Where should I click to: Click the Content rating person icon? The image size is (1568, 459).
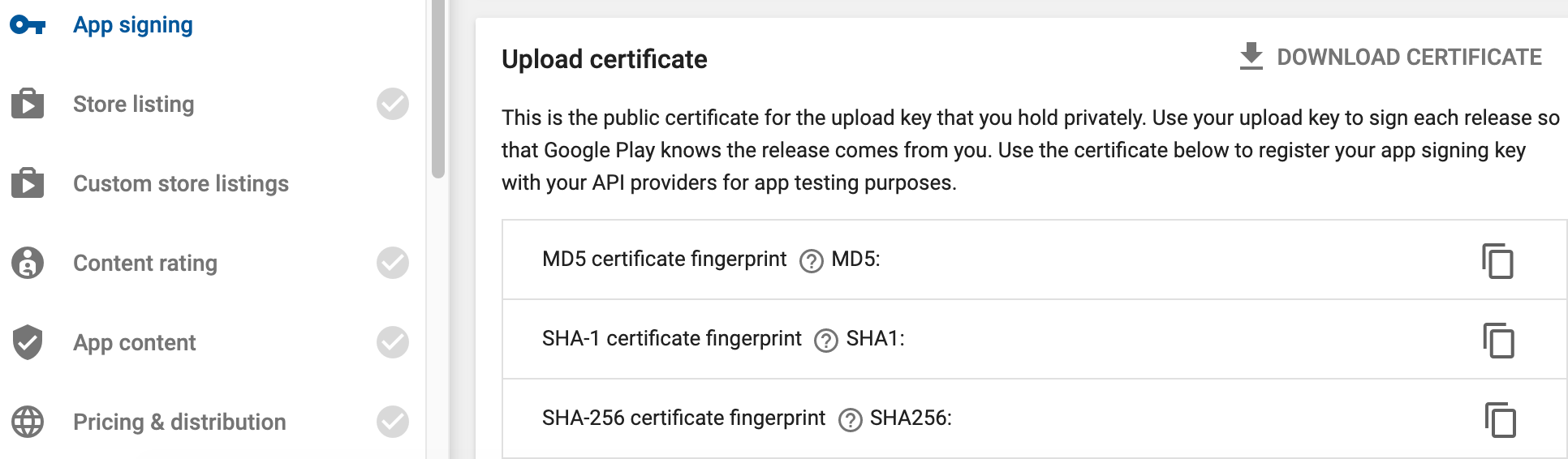click(28, 263)
